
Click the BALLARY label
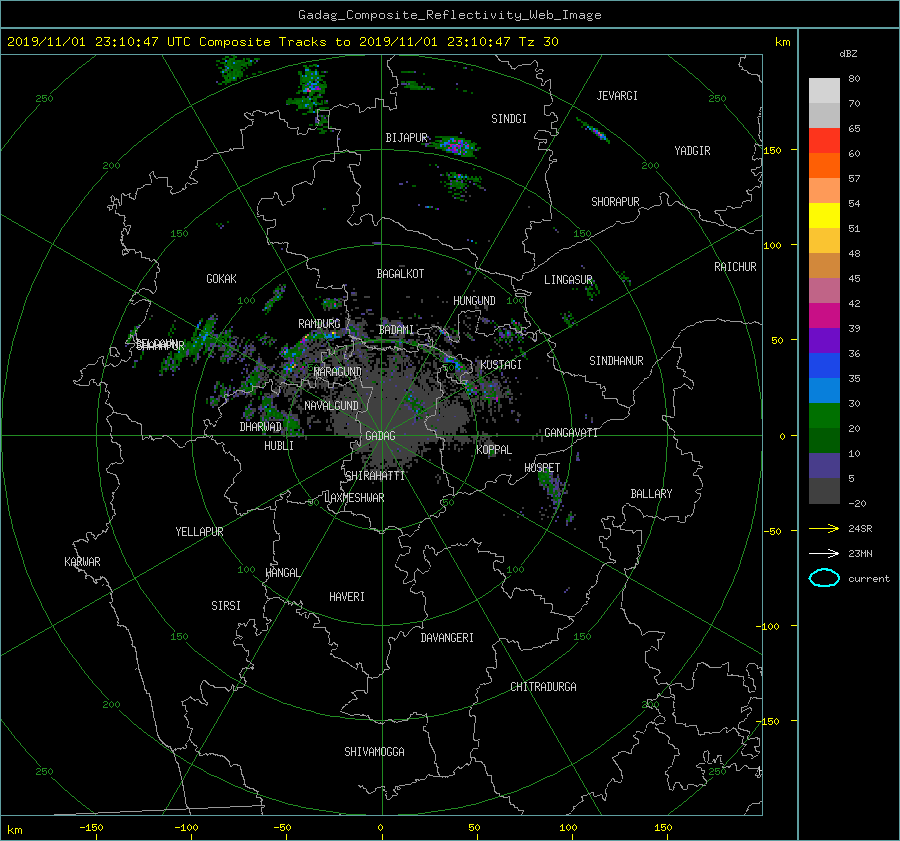pos(651,494)
